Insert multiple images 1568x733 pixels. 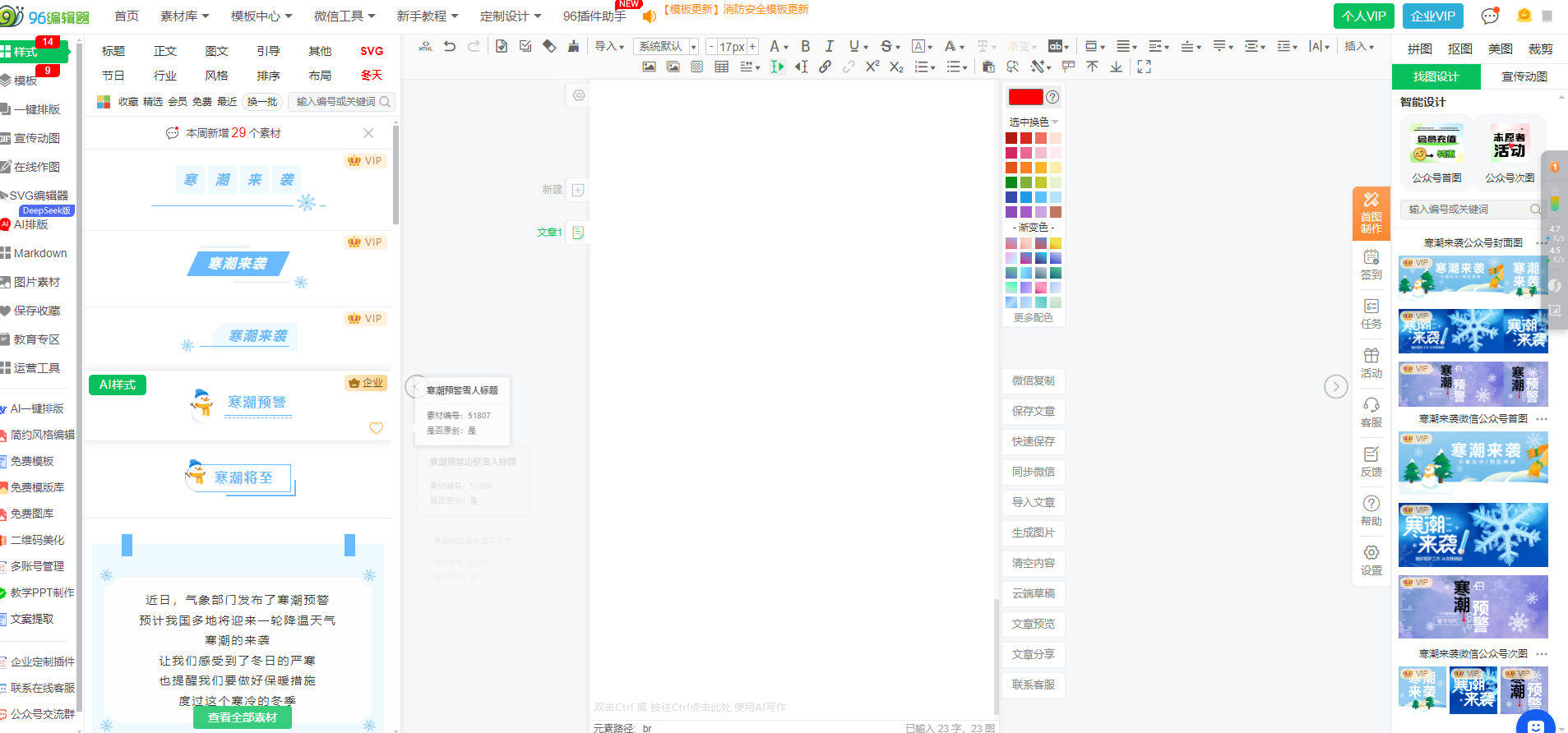673,67
